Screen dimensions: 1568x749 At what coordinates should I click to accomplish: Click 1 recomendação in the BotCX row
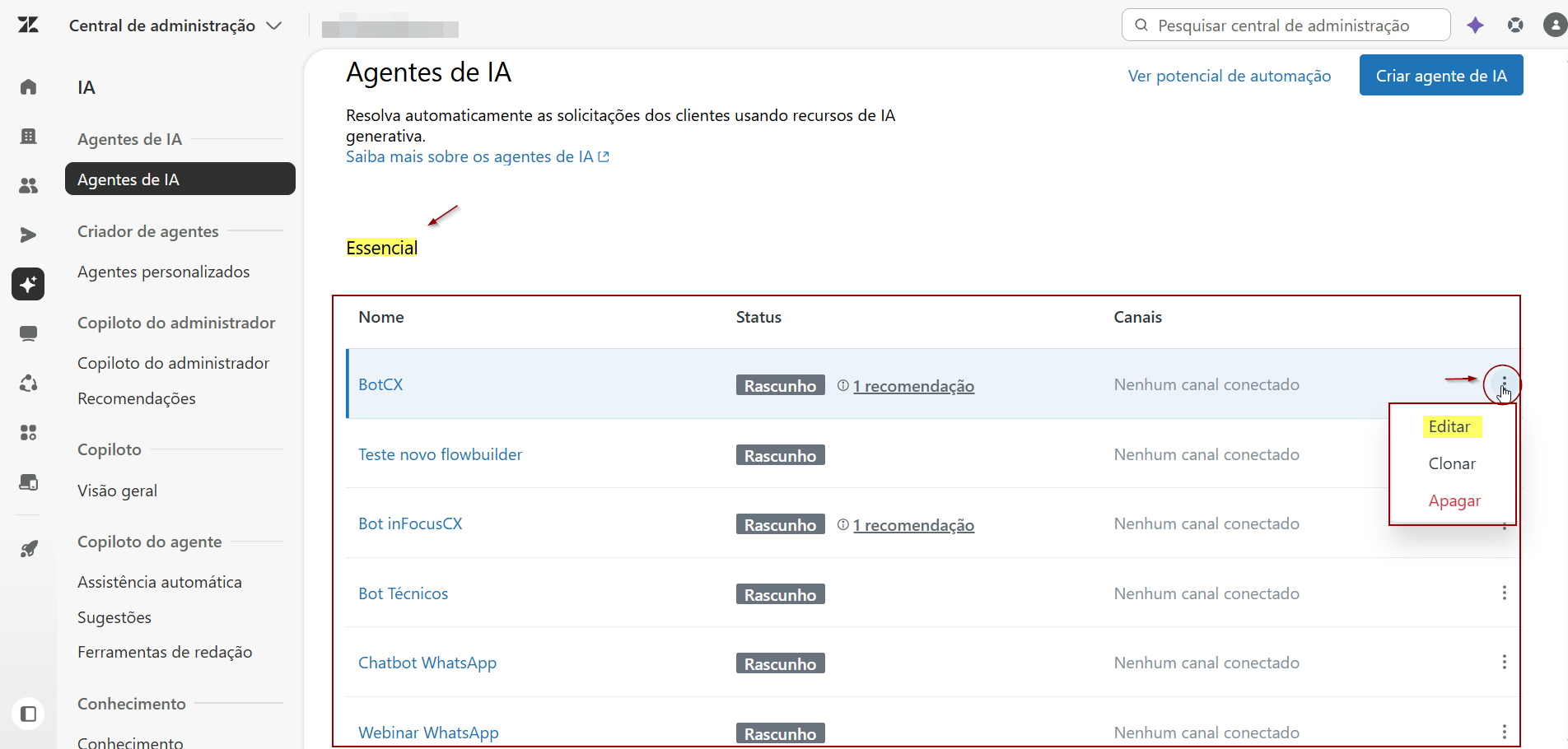click(913, 386)
